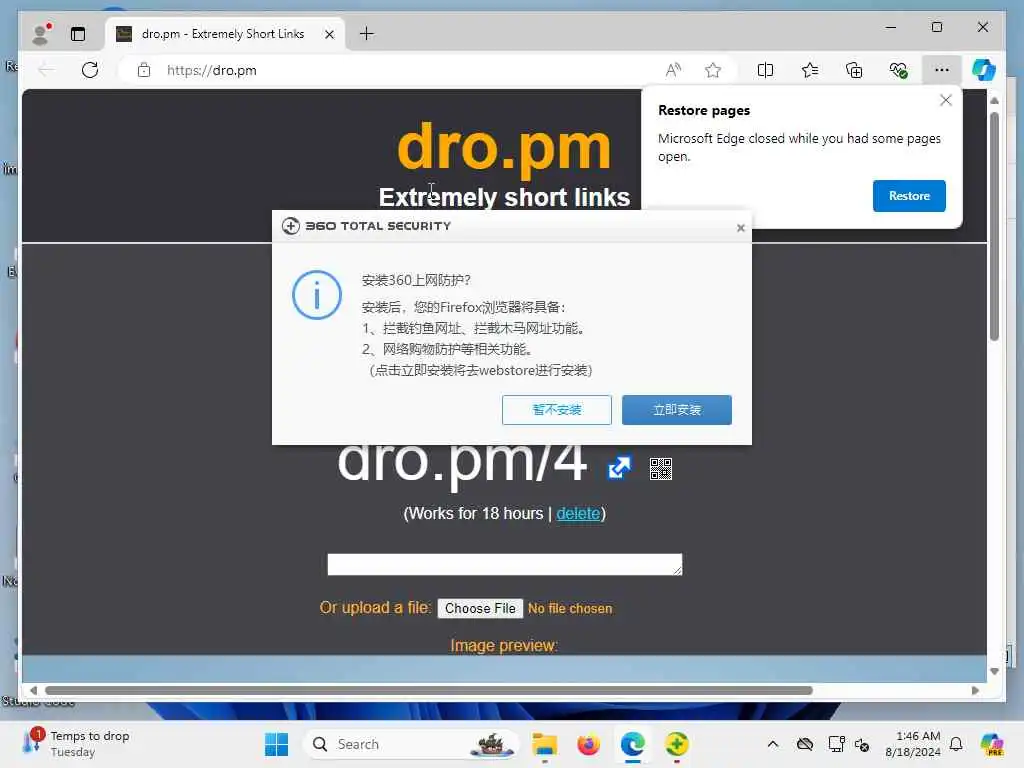This screenshot has height=768, width=1024.
Task: Open the Edge profile icon
Action: pos(42,34)
